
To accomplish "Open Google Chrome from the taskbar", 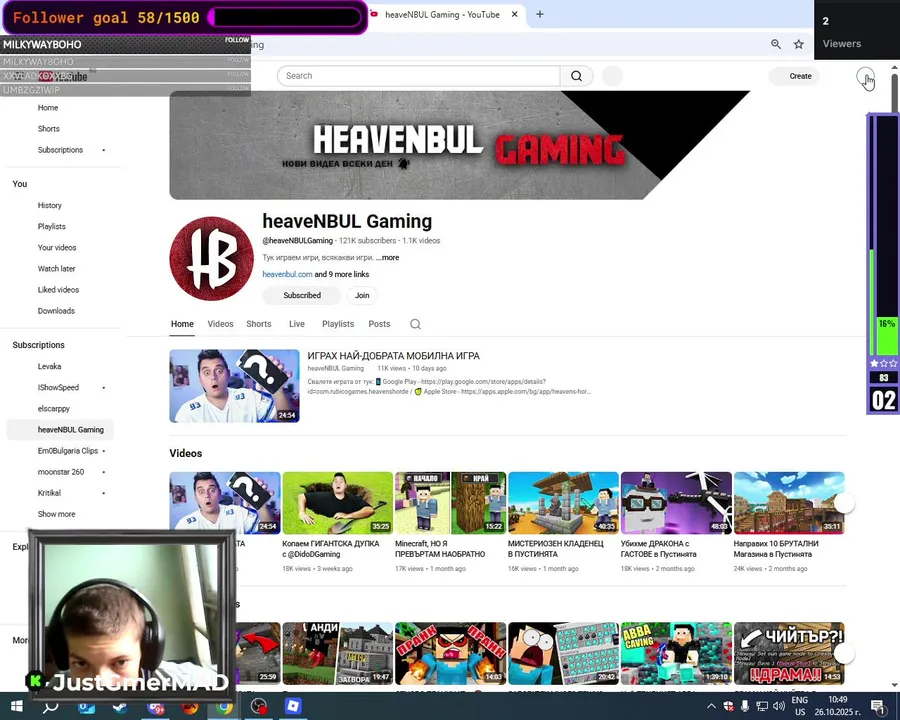I will [224, 706].
